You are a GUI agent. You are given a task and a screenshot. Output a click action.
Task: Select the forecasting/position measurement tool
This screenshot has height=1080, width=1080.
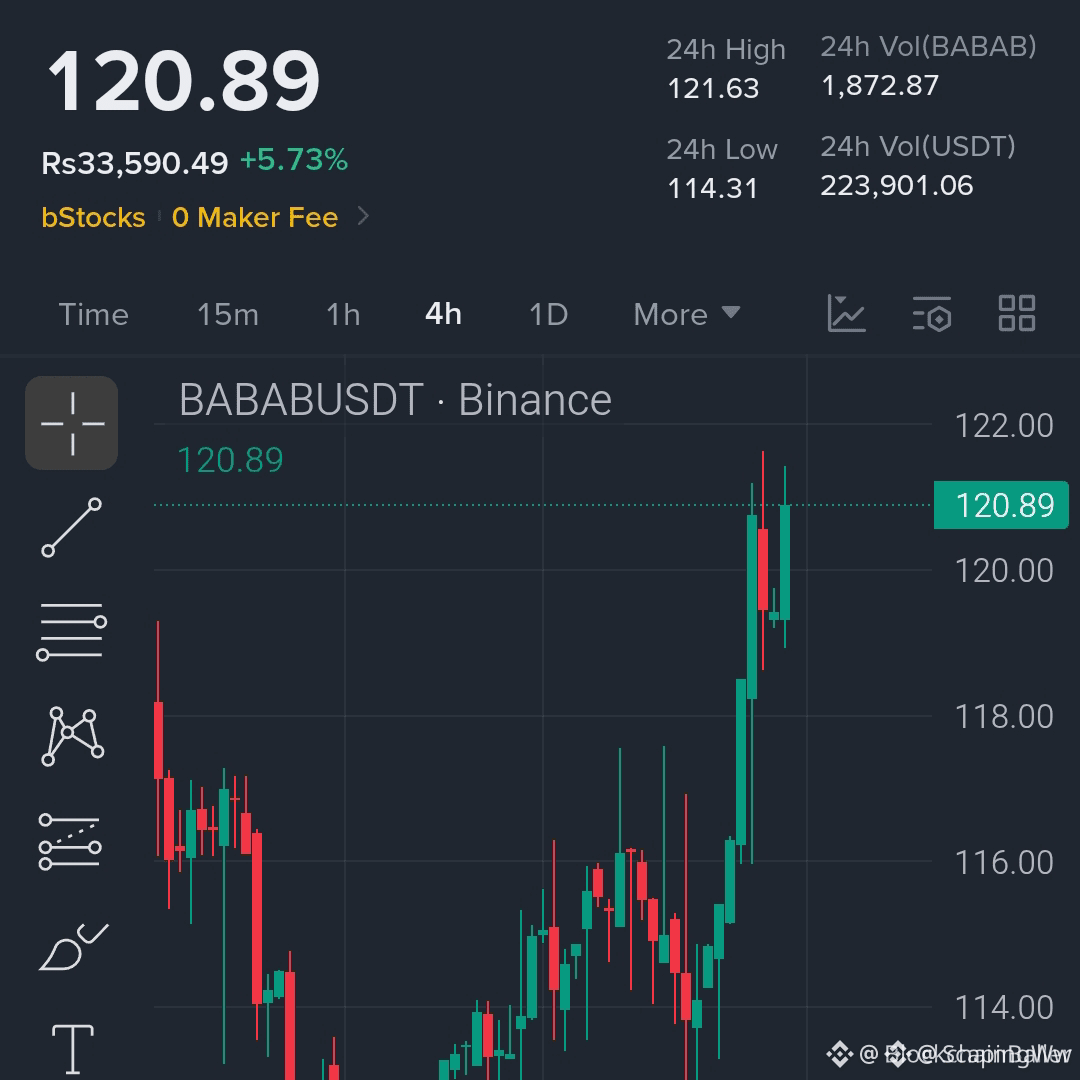(70, 841)
